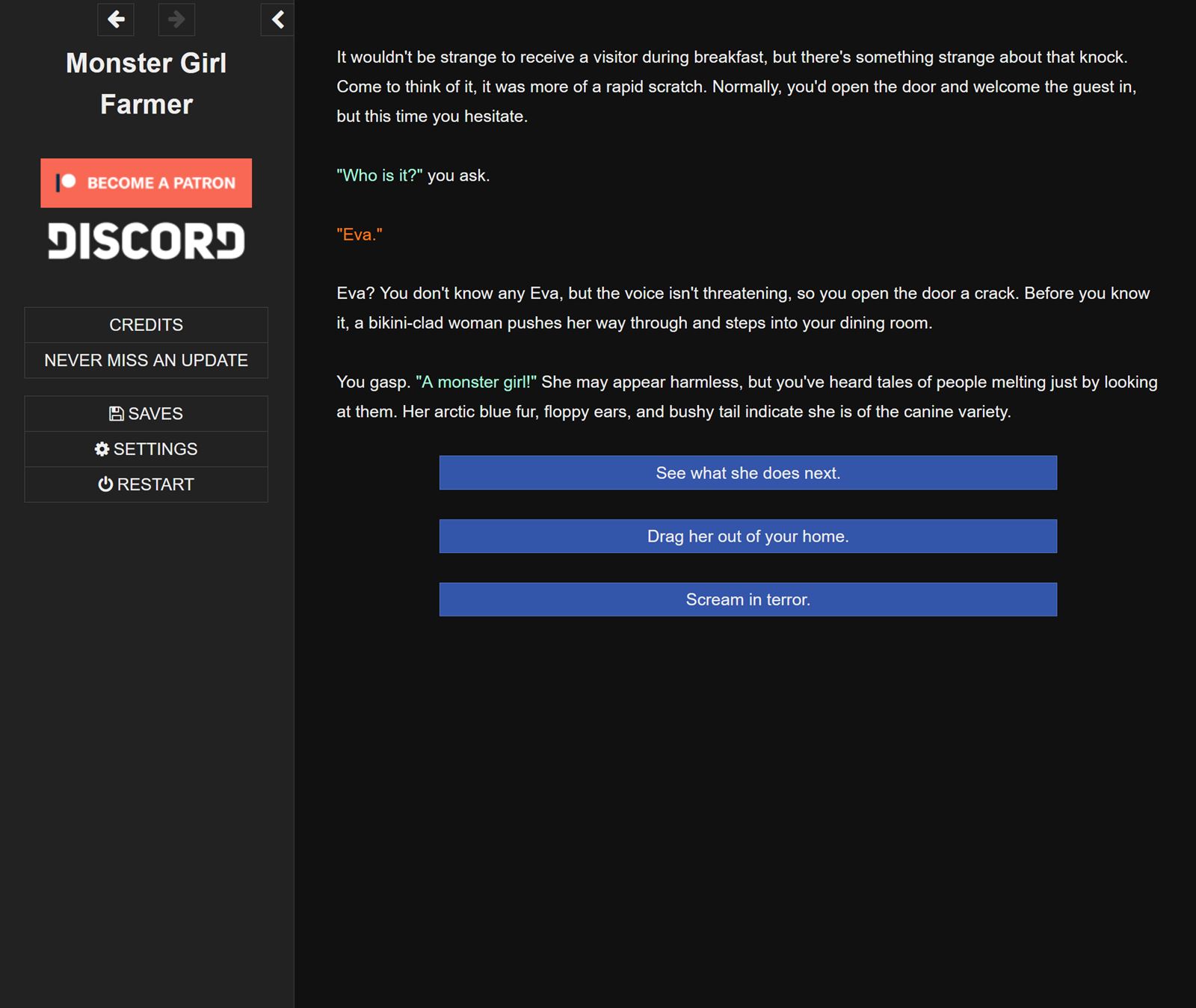The width and height of the screenshot is (1196, 1008).
Task: Open the SETTINGS panel
Action: (x=146, y=448)
